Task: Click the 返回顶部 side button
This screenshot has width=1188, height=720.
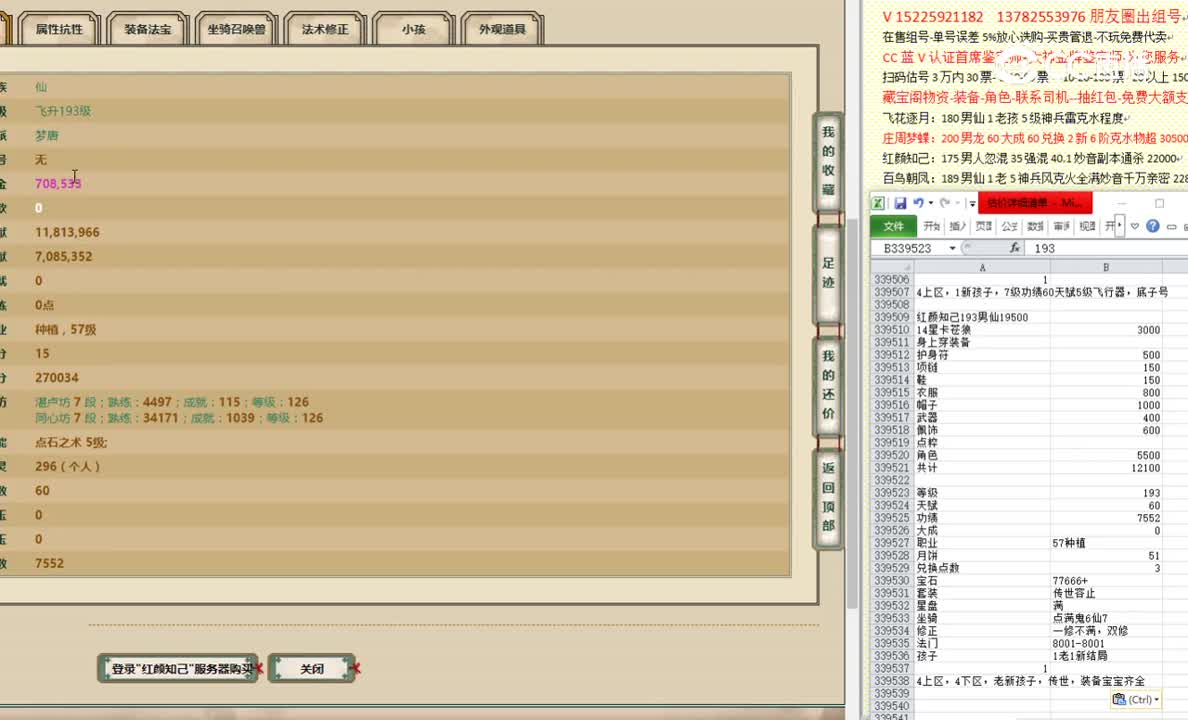Action: click(828, 498)
